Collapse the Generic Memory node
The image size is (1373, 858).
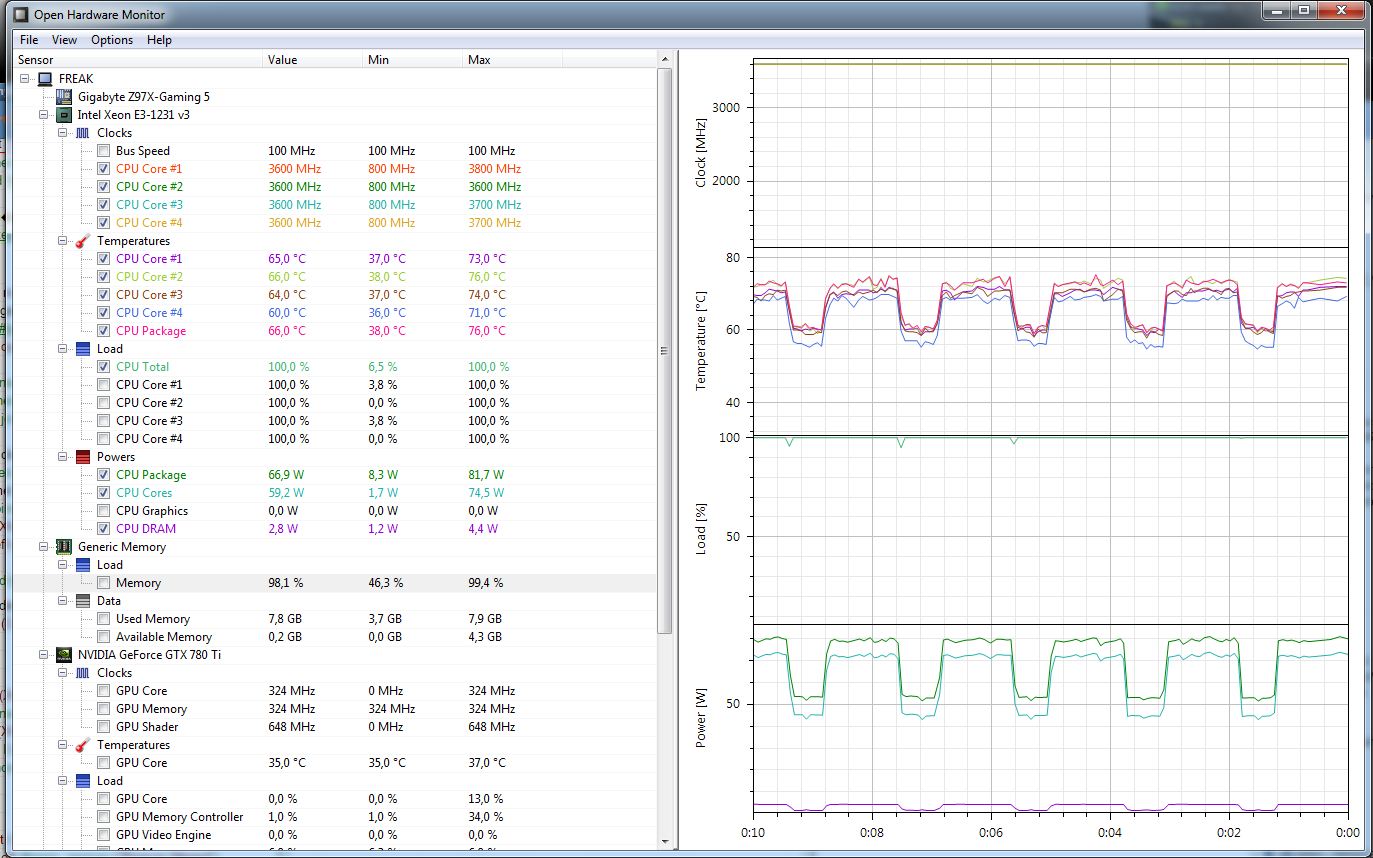(44, 547)
